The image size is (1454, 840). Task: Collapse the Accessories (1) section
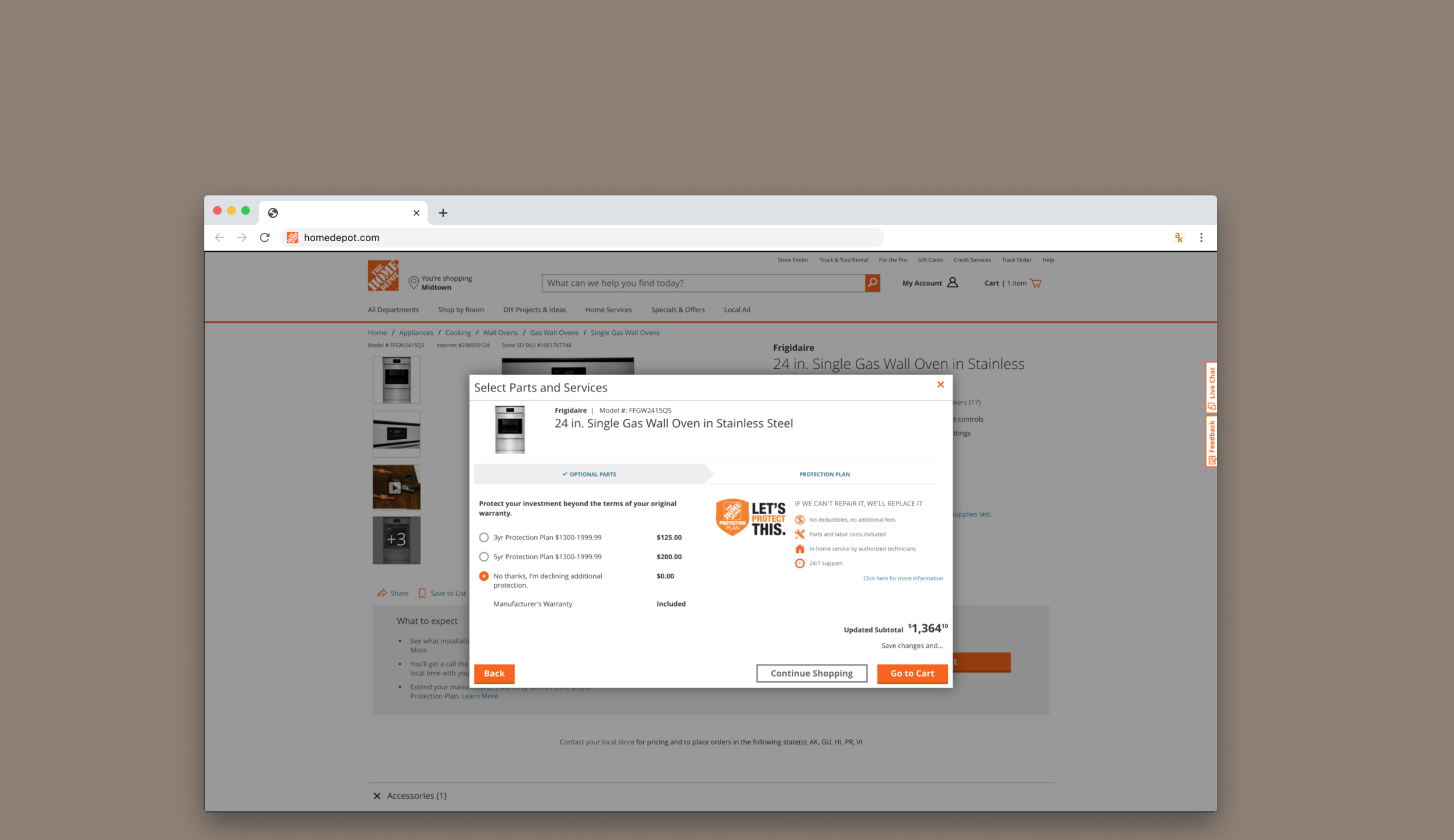[377, 796]
